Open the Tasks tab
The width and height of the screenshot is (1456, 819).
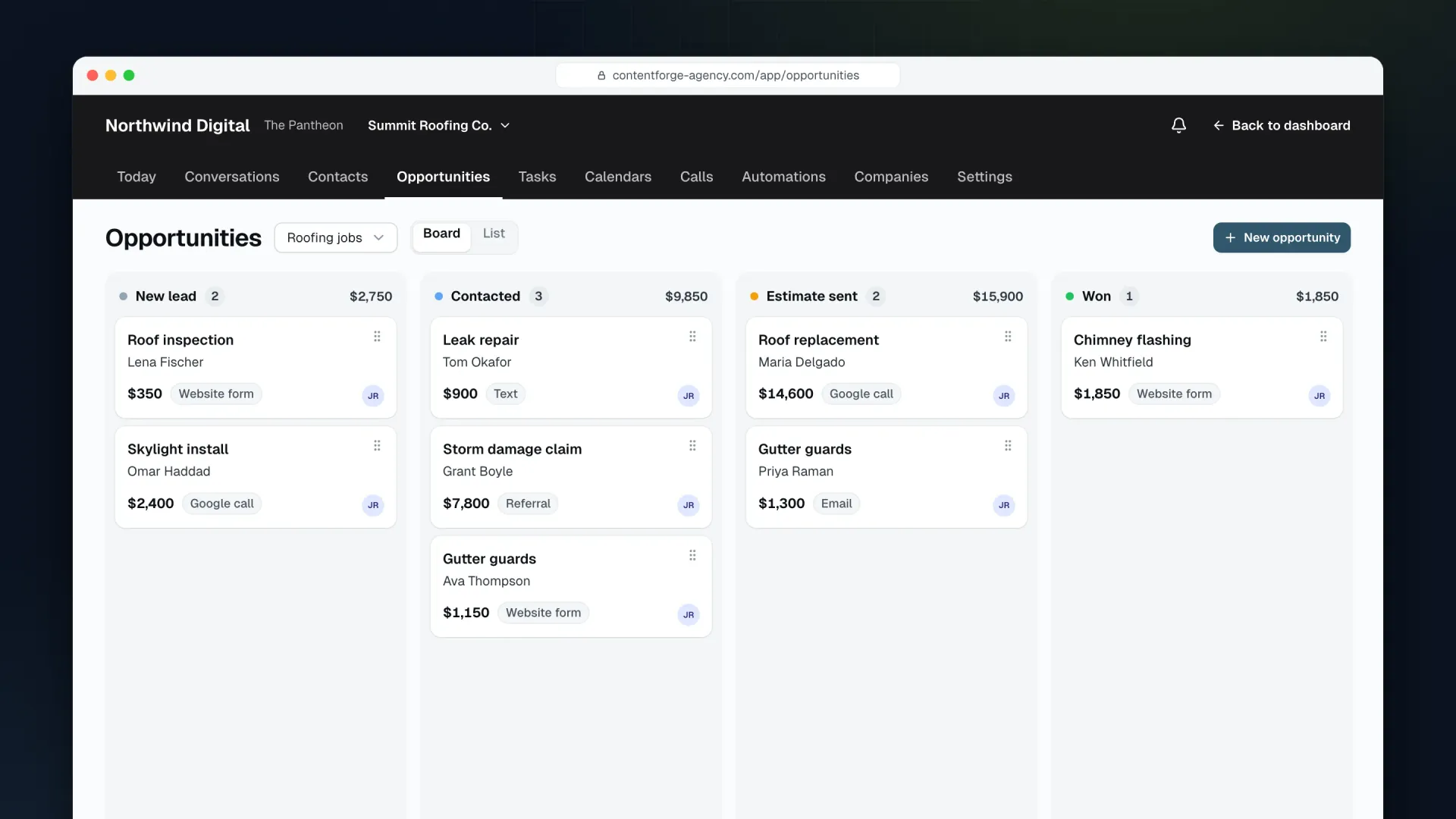[x=538, y=177]
